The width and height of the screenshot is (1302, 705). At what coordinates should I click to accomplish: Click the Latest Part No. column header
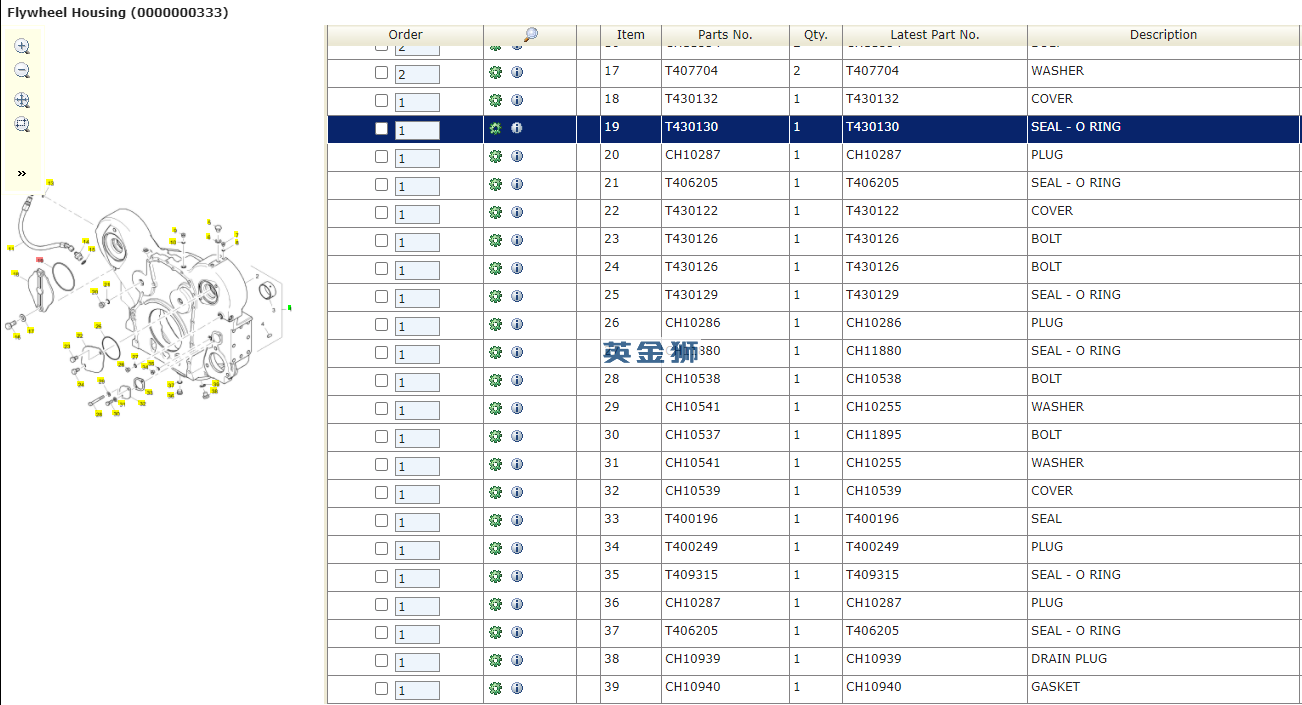point(934,35)
